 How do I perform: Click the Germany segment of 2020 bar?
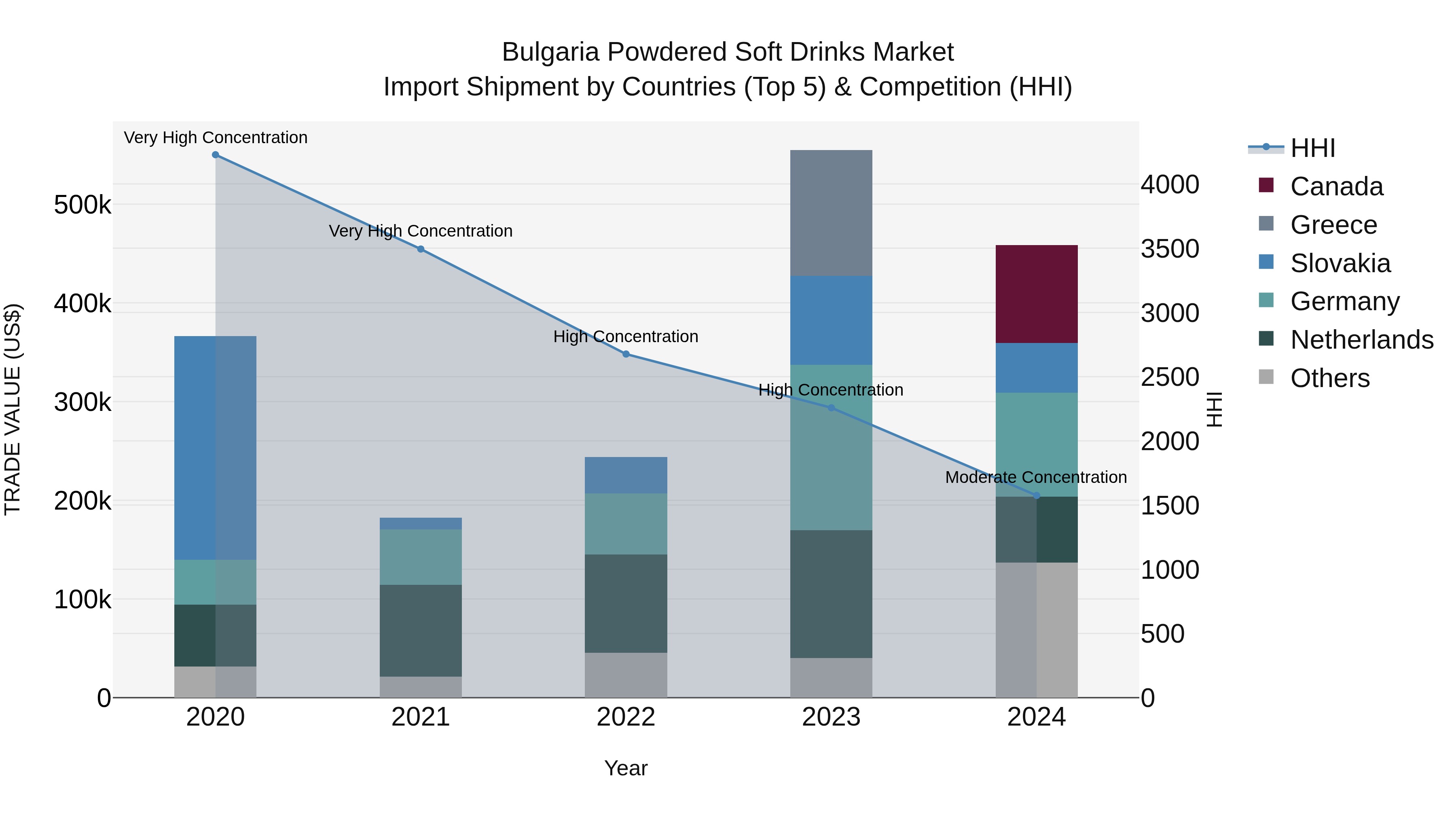click(x=215, y=583)
